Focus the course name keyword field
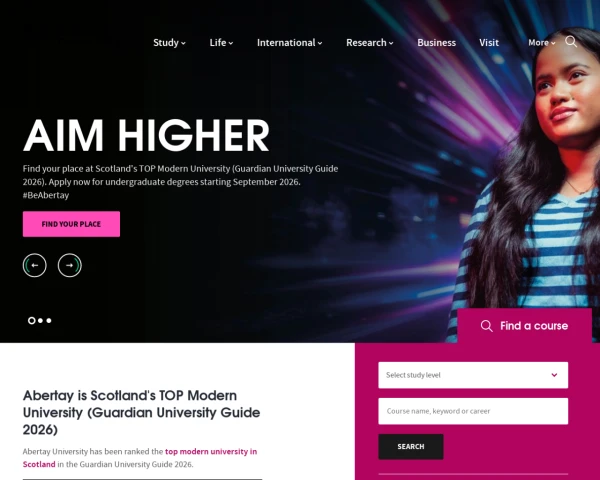600x480 pixels. click(473, 411)
